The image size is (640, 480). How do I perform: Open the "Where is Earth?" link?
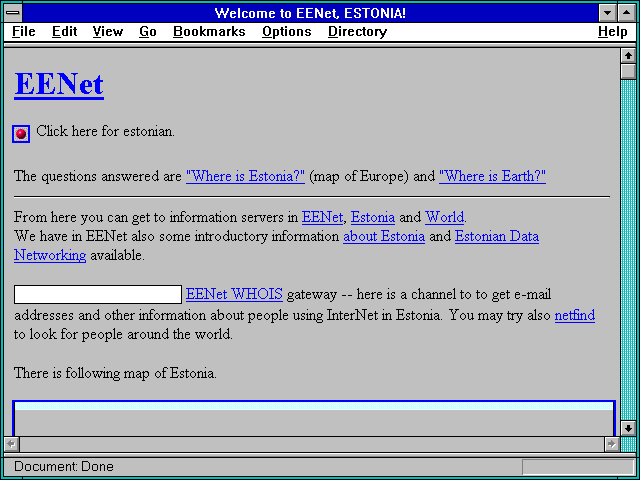point(492,176)
